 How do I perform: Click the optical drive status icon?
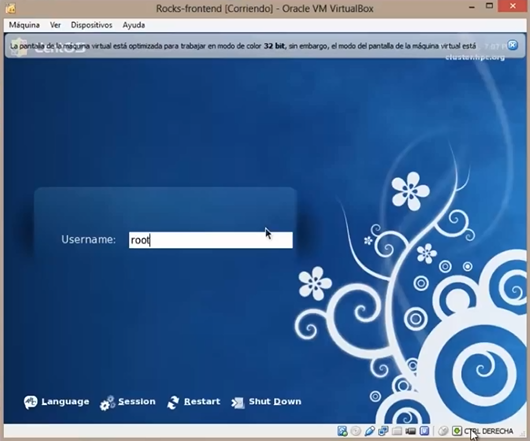tap(356, 431)
